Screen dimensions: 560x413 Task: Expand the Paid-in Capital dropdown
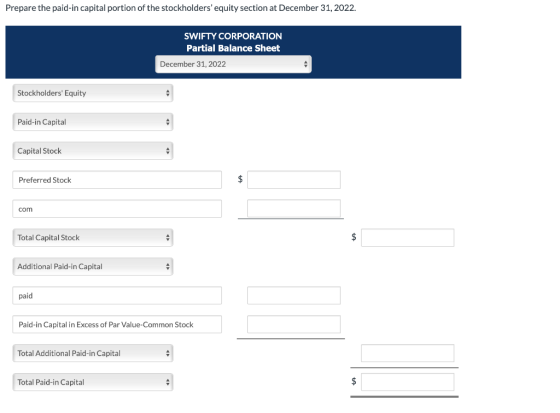click(93, 122)
